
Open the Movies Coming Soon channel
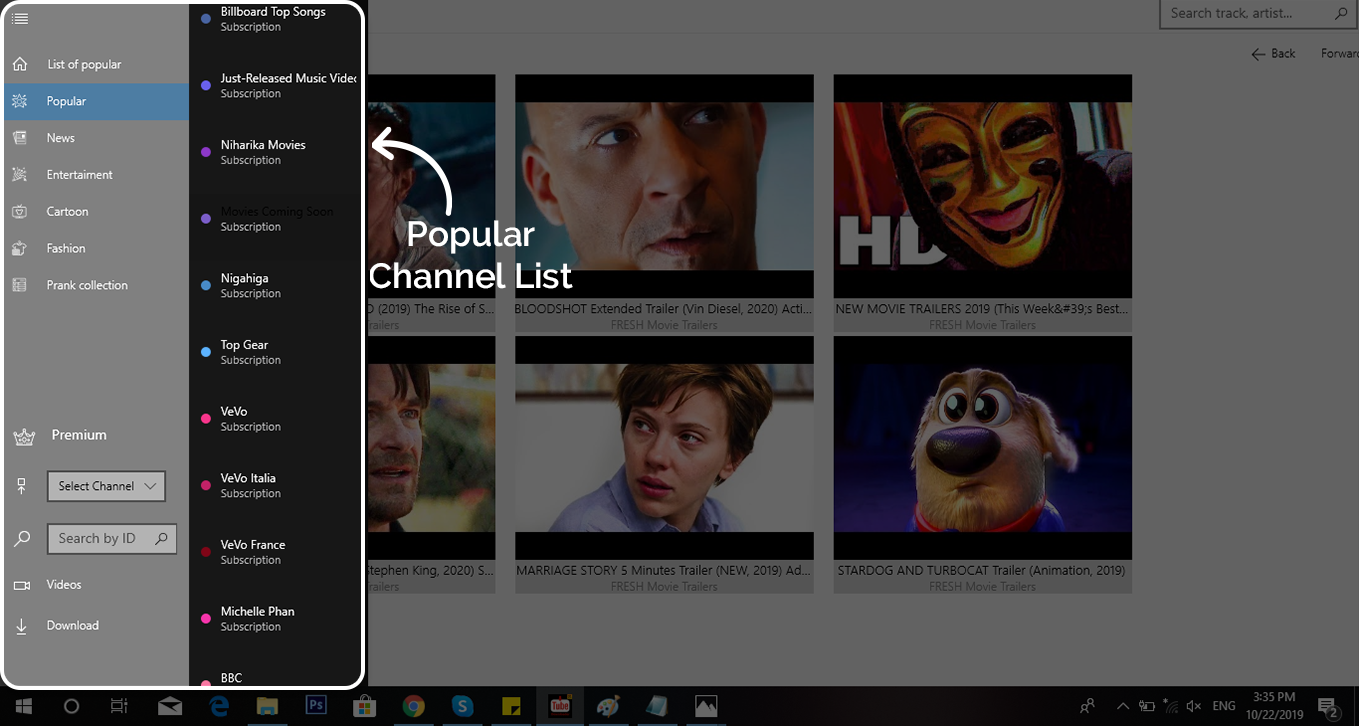275,219
